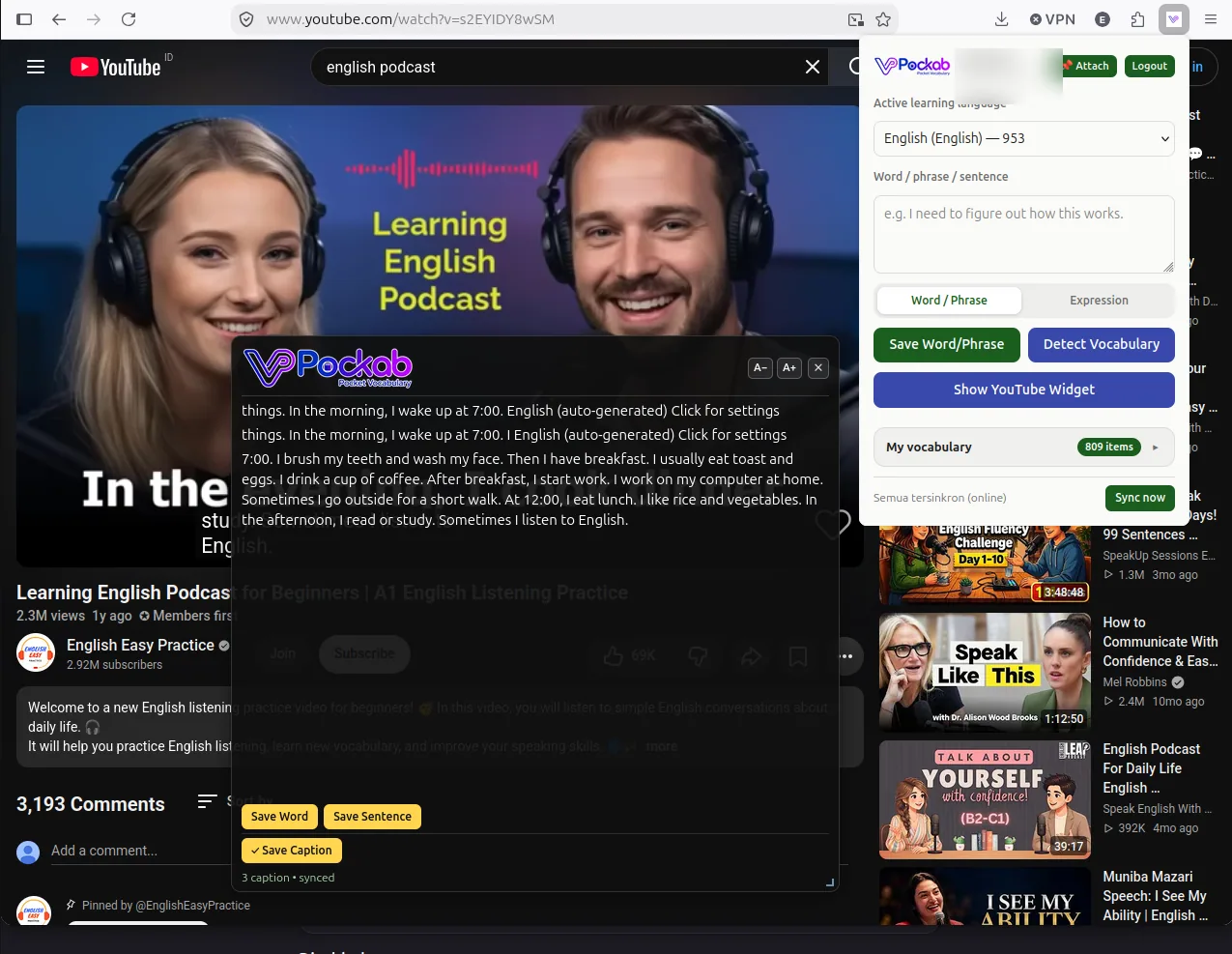Open the Speak Like This video thumbnail

click(x=985, y=673)
